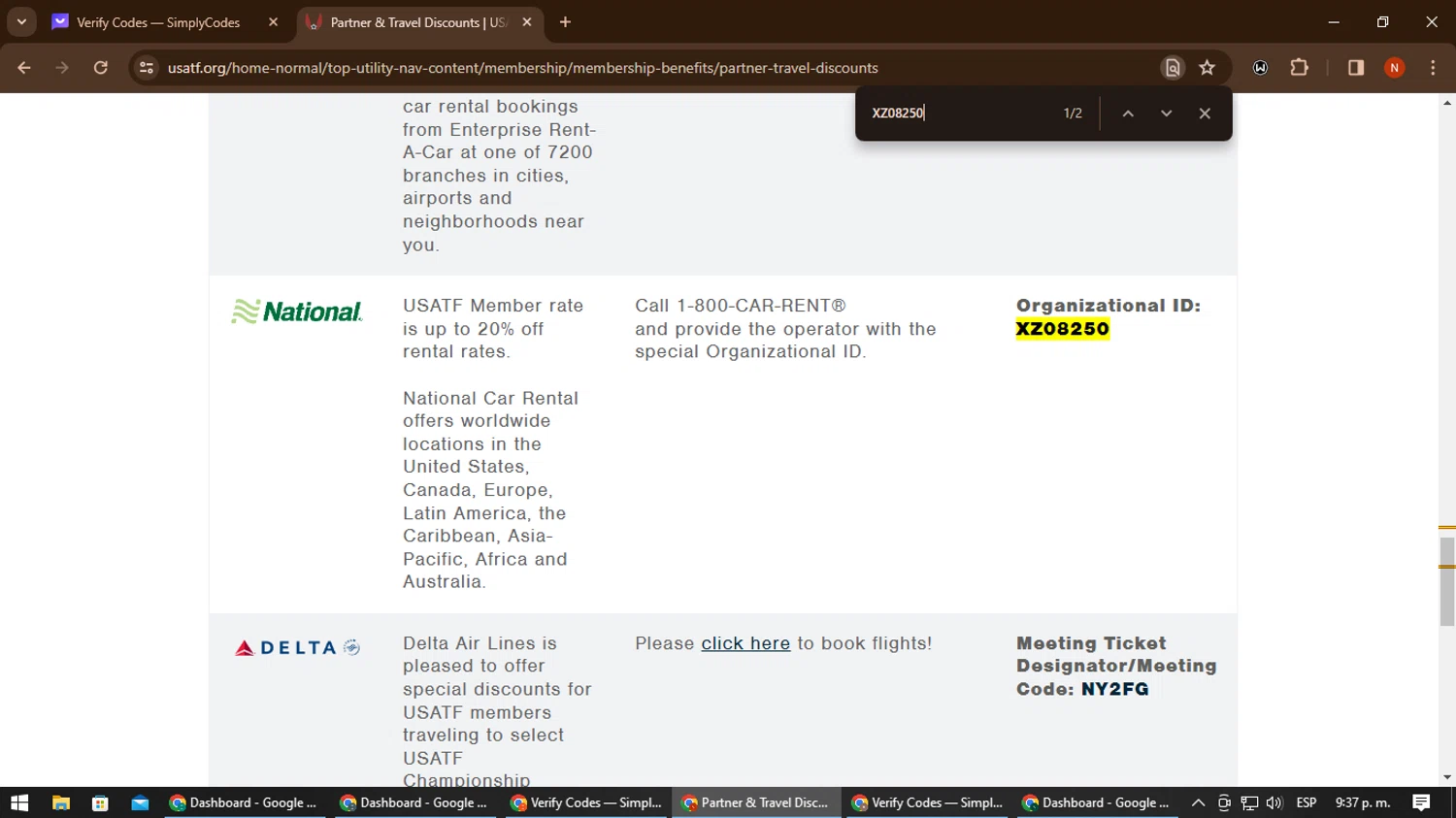Image resolution: width=1456 pixels, height=818 pixels.
Task: Open the tab search dropdown arrow
Action: point(21,21)
